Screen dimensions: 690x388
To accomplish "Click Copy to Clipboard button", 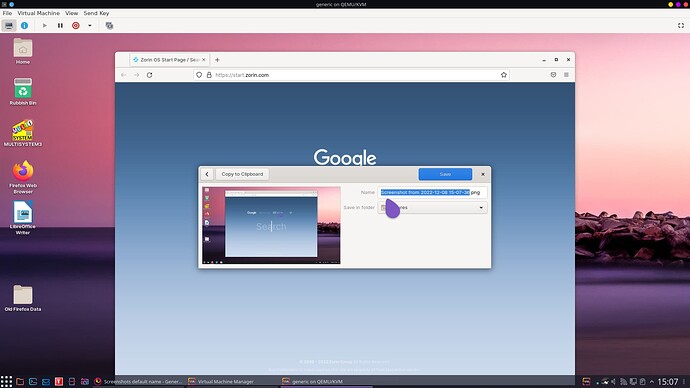I will [242, 174].
